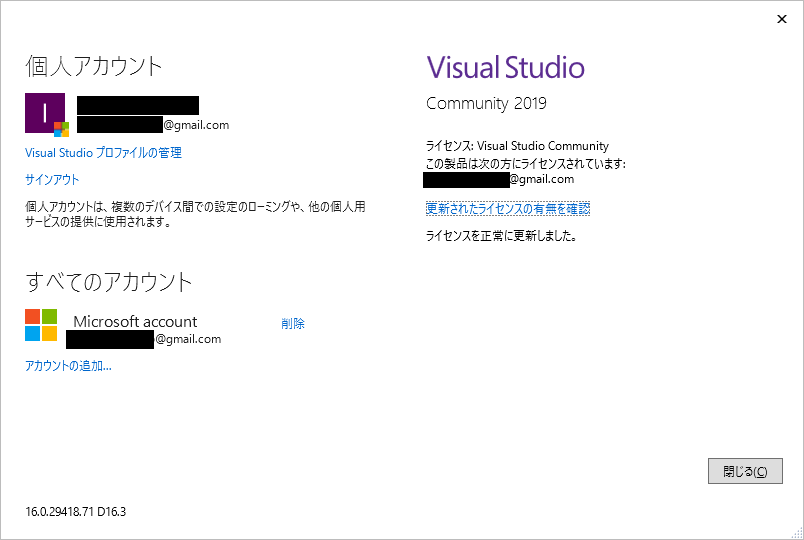The width and height of the screenshot is (804, 540).
Task: Click the この製品は次の方にライセンスされています text
Action: coord(526,164)
